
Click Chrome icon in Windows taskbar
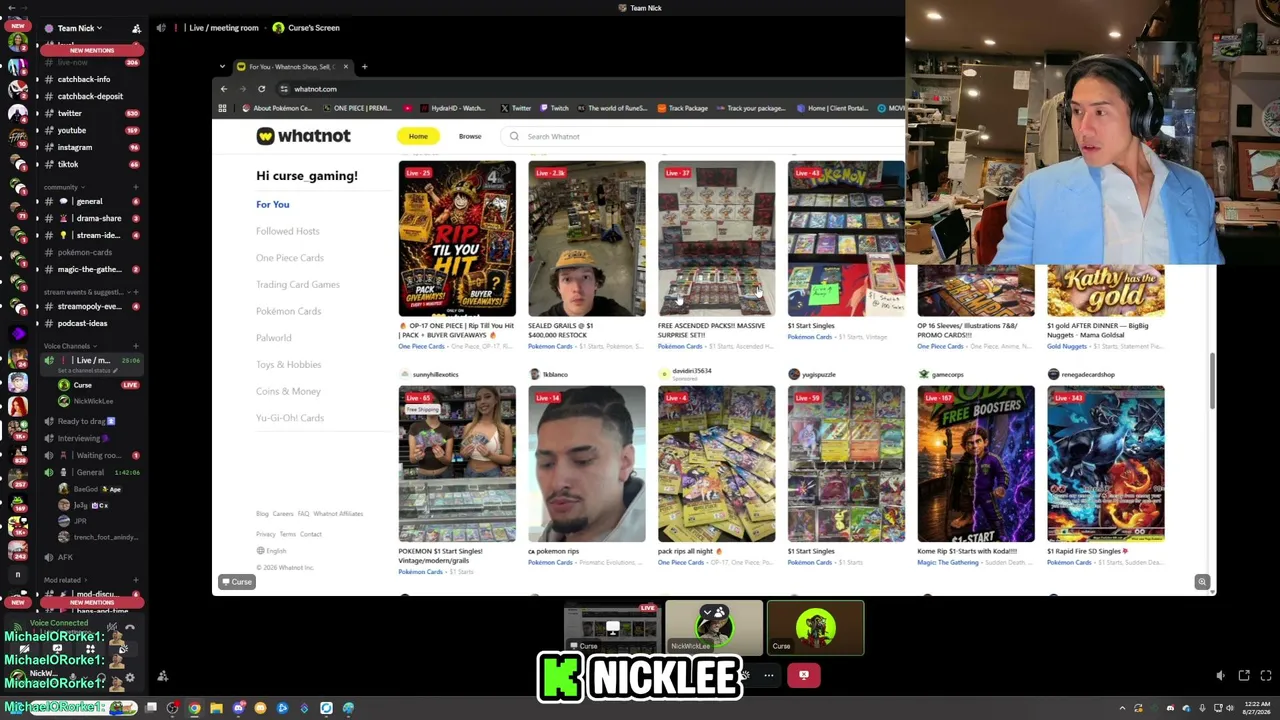pyautogui.click(x=194, y=708)
